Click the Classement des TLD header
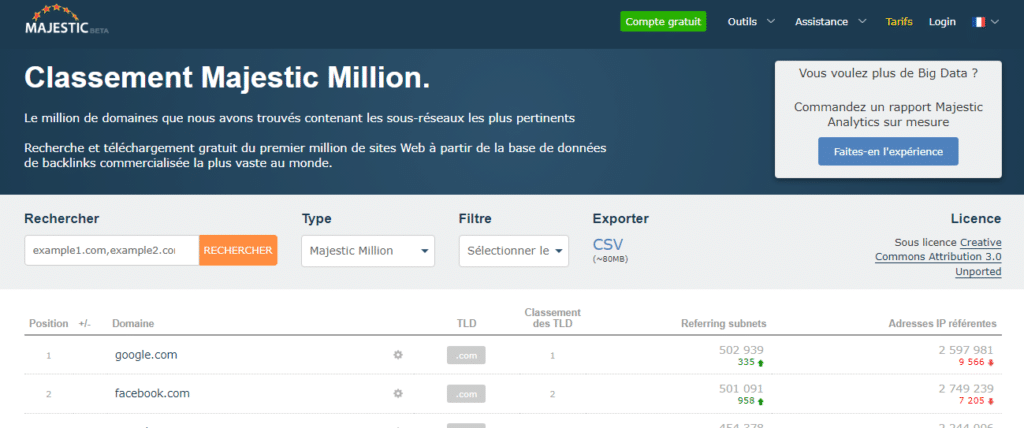Screen dimensions: 1024x428 (x=552, y=318)
